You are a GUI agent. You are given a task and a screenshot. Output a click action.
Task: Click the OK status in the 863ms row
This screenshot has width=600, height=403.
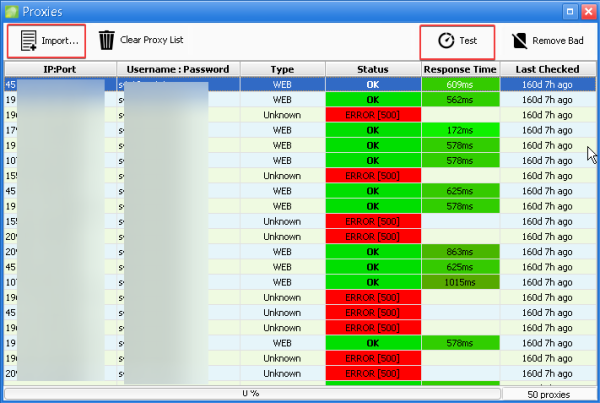click(x=373, y=252)
